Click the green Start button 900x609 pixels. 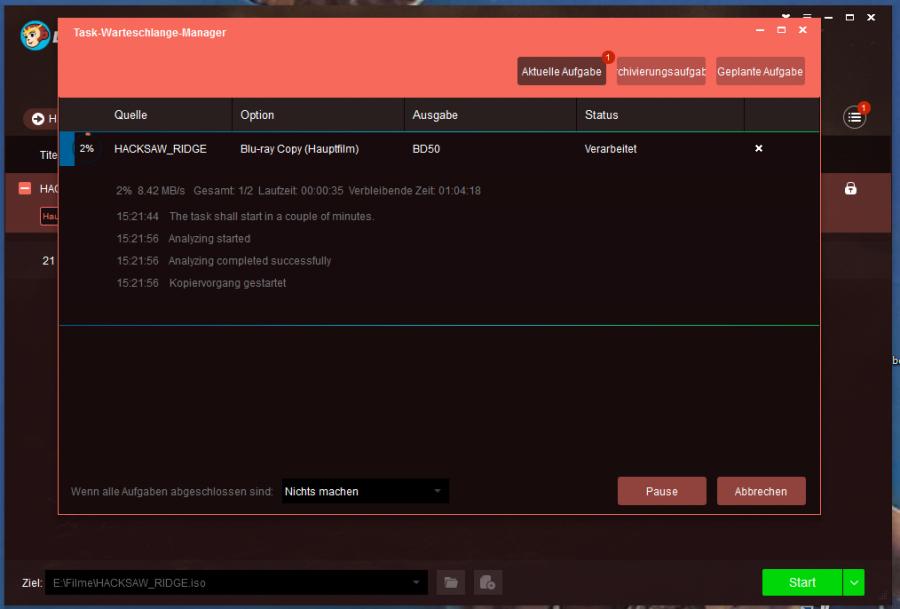[802, 583]
